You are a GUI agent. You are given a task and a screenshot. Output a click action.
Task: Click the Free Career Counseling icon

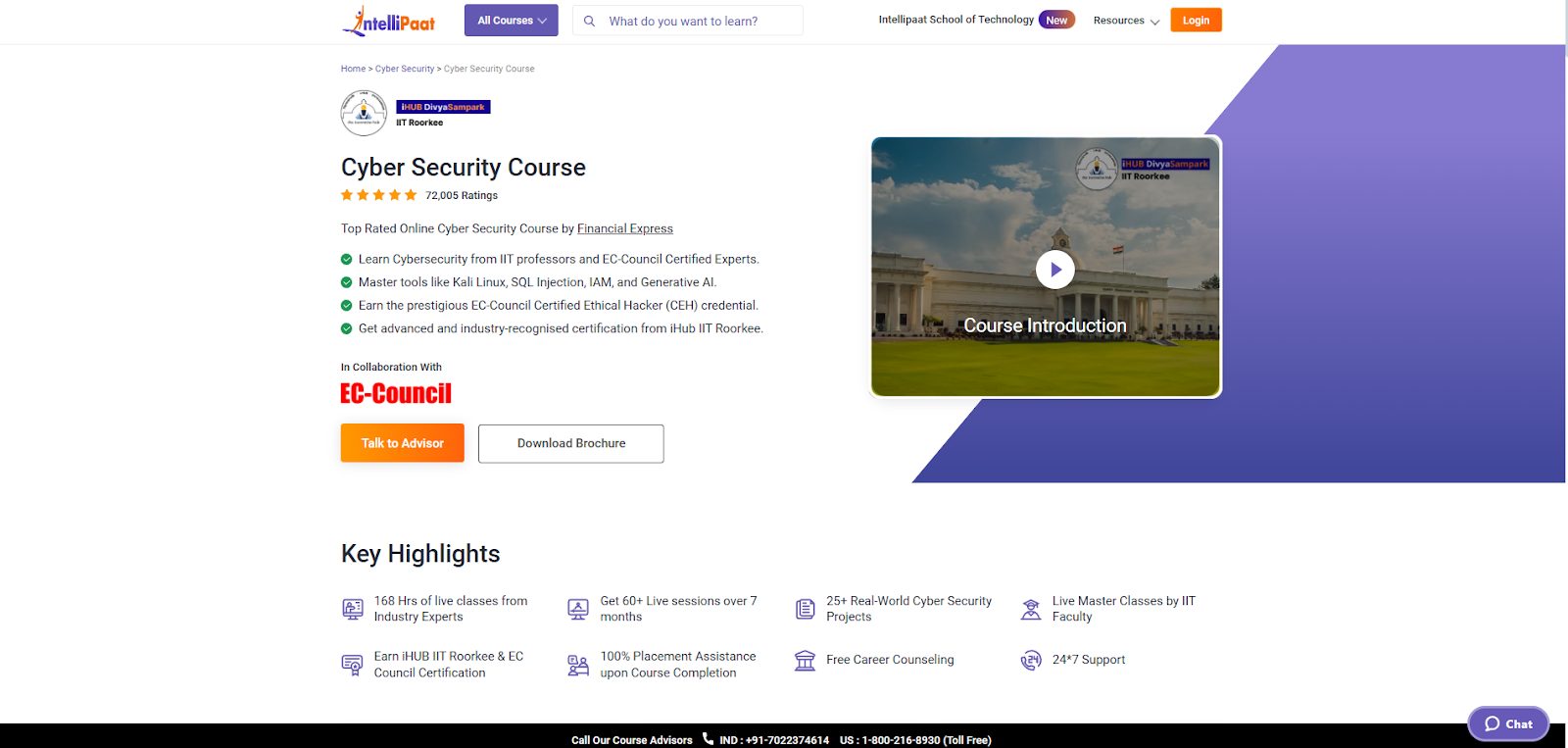pos(805,660)
